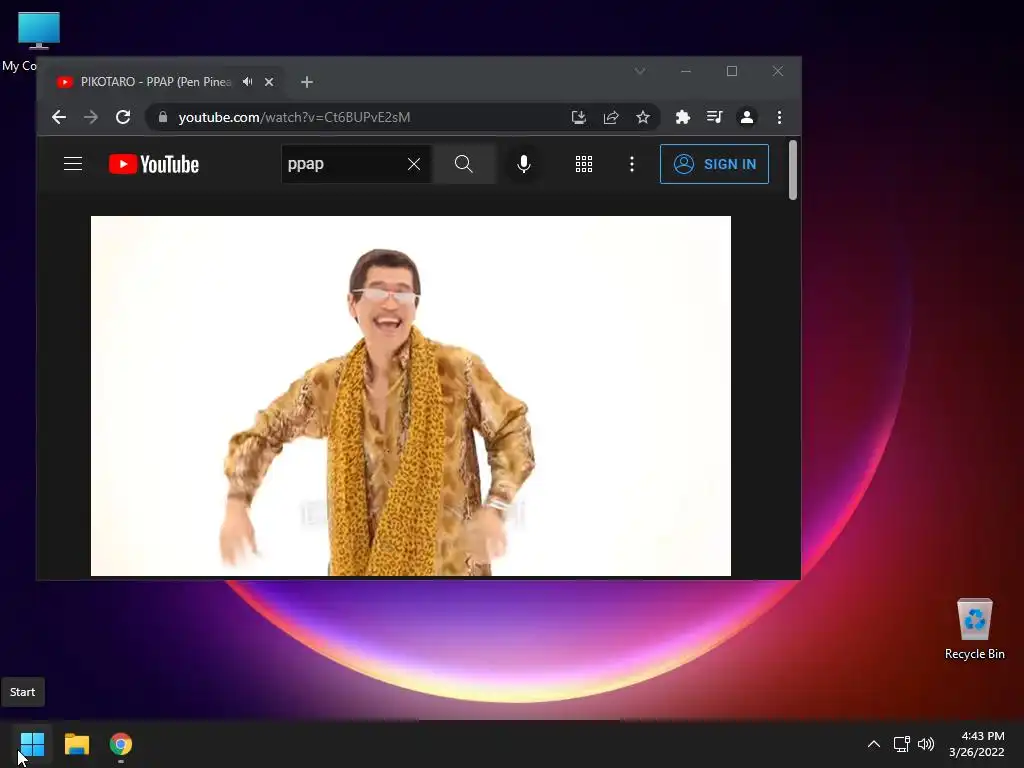Minimize the Chrome window

click(686, 71)
